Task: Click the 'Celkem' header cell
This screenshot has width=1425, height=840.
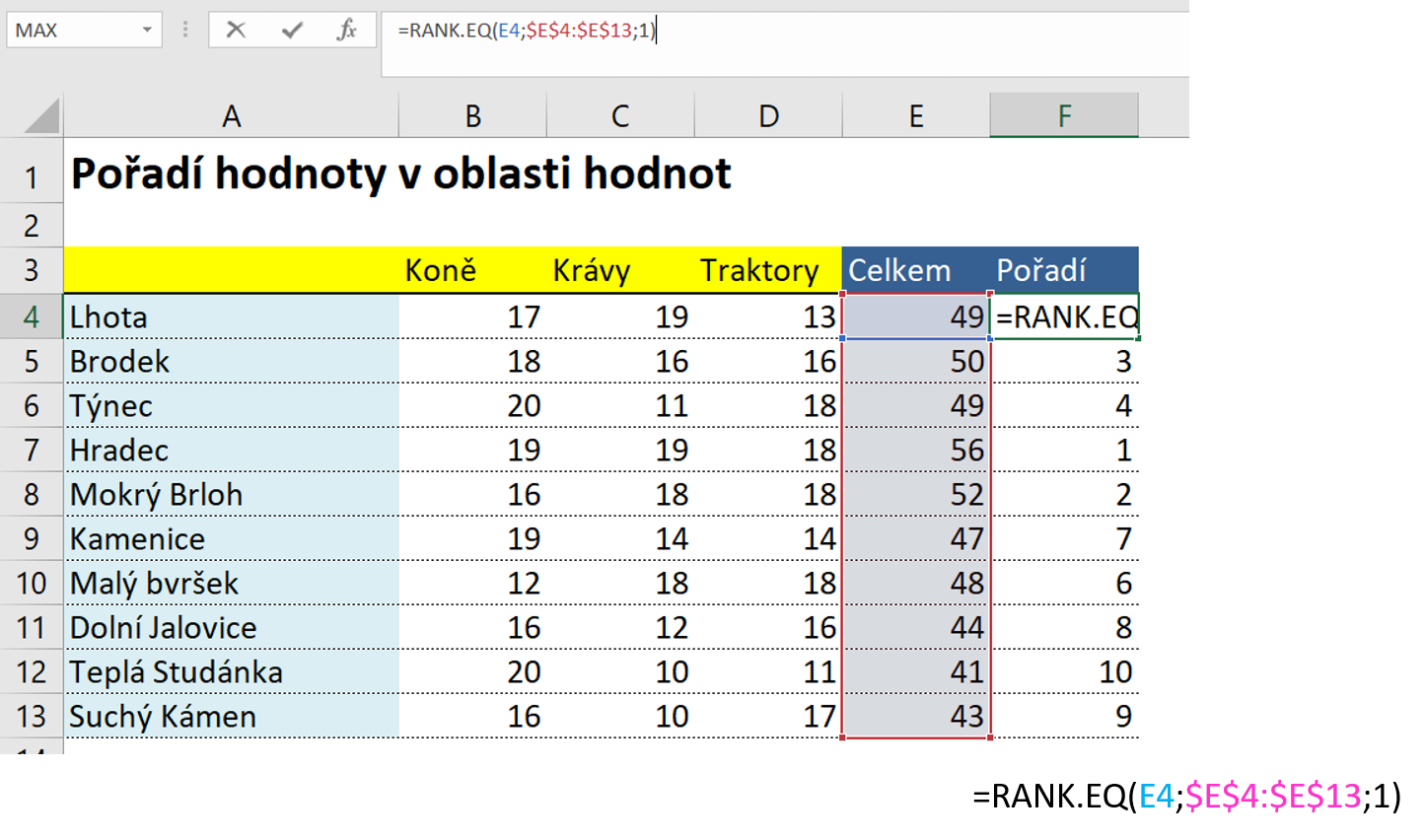Action: 916,270
